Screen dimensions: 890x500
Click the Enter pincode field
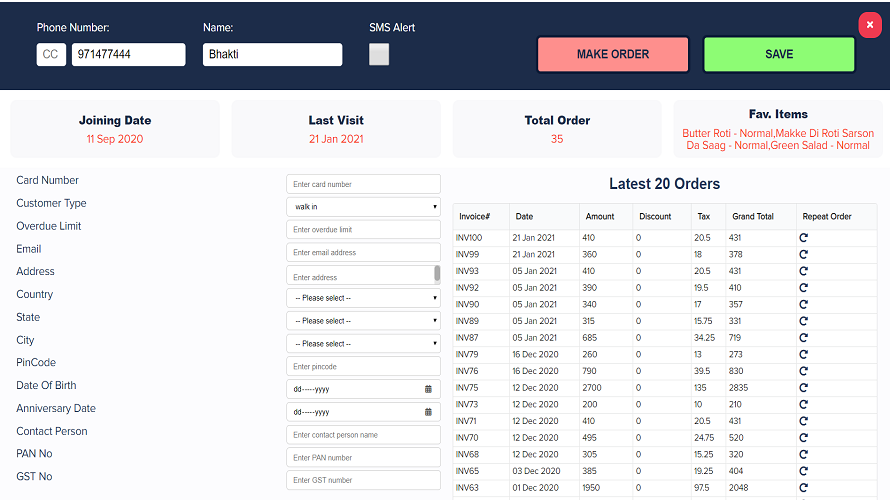[x=363, y=366]
